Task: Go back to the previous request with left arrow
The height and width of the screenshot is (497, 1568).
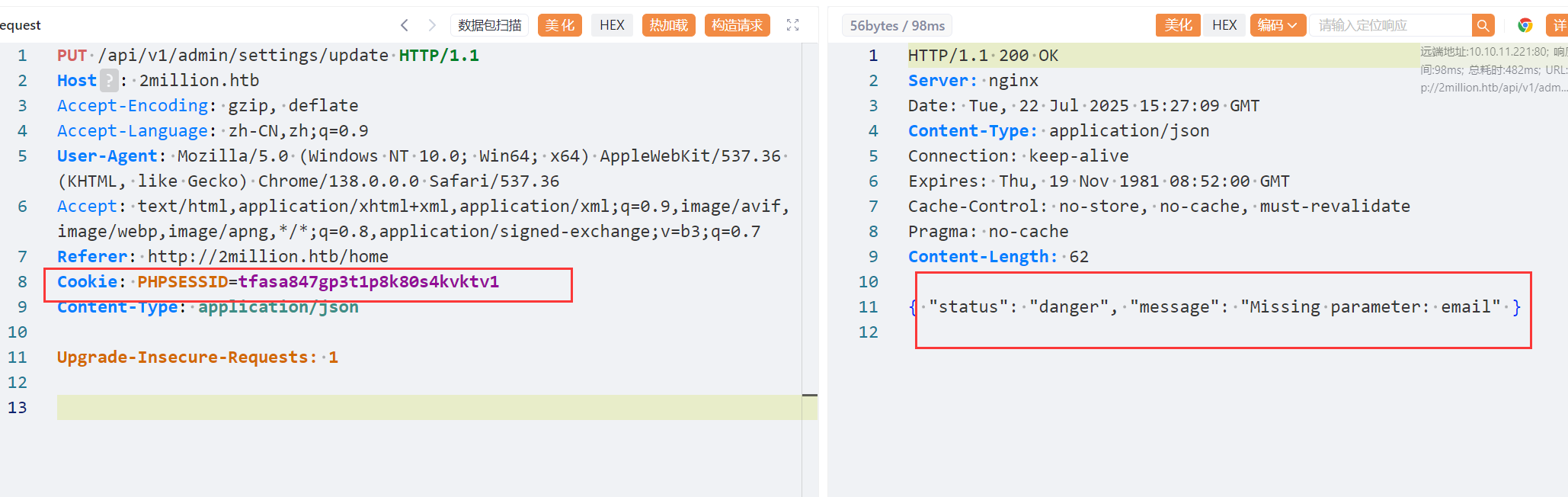Action: tap(405, 25)
